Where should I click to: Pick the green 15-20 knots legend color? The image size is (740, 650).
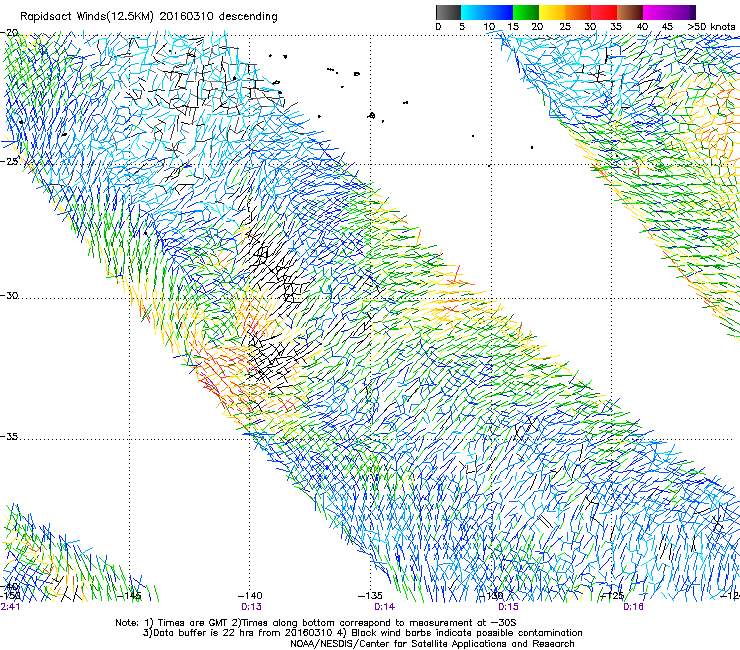tap(526, 12)
